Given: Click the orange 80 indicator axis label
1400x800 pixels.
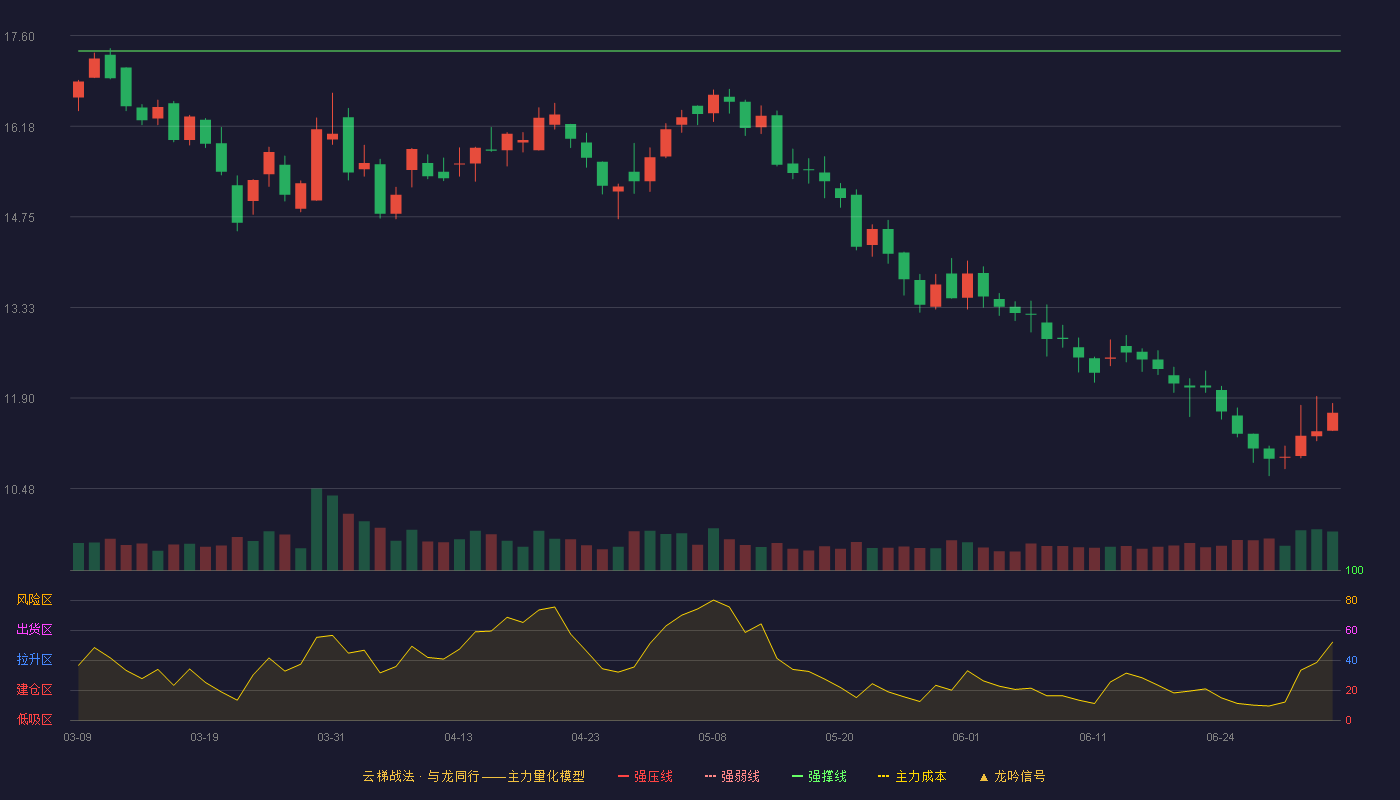Looking at the screenshot, I should [1351, 601].
